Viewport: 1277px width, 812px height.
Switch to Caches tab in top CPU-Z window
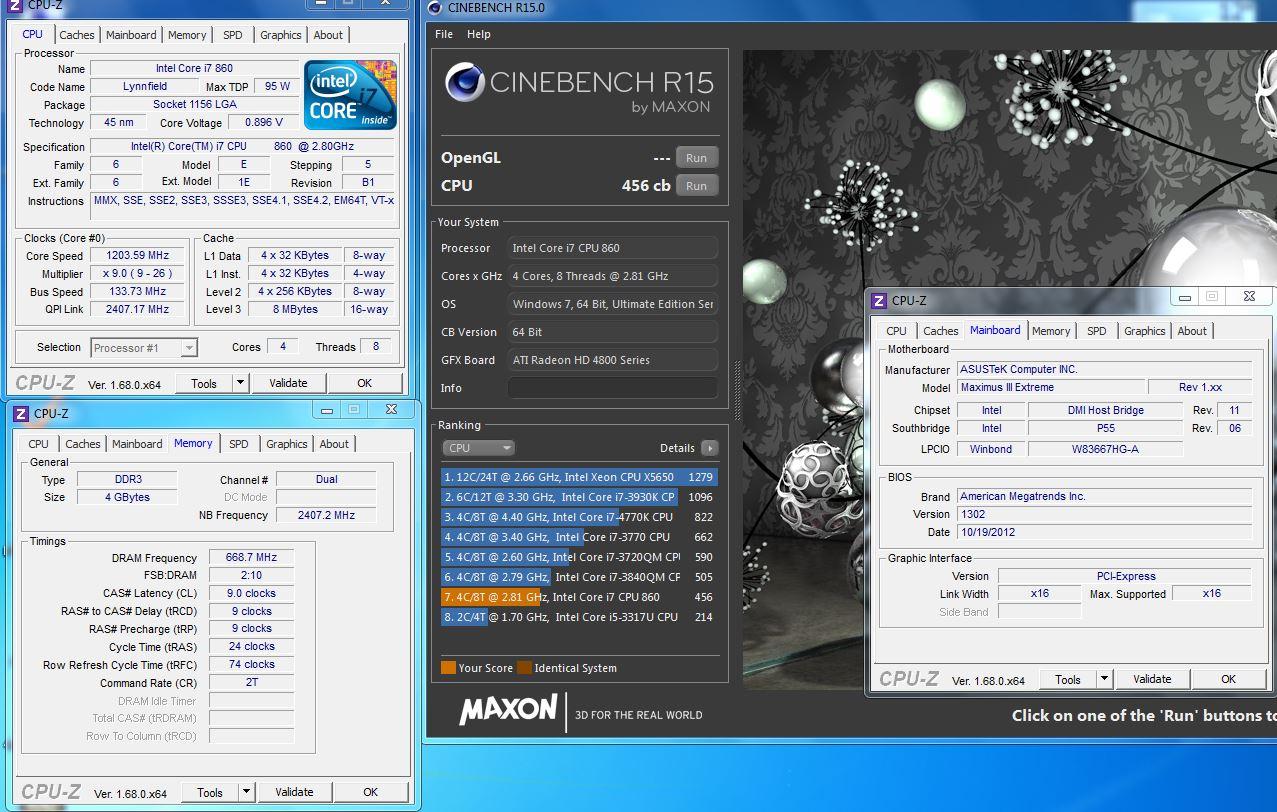pyautogui.click(x=77, y=35)
